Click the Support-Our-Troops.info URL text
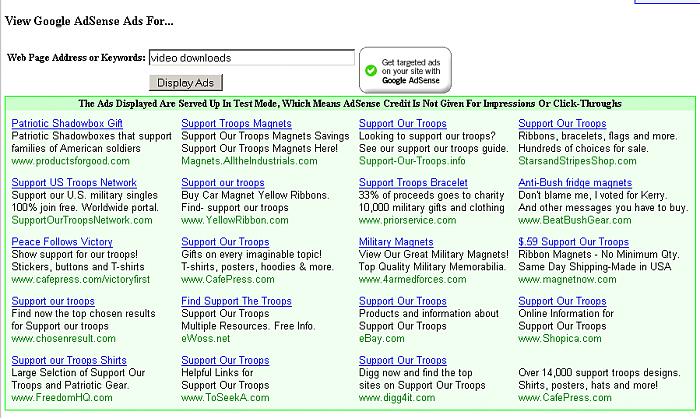Screen dimensions: 700x419 (412, 161)
